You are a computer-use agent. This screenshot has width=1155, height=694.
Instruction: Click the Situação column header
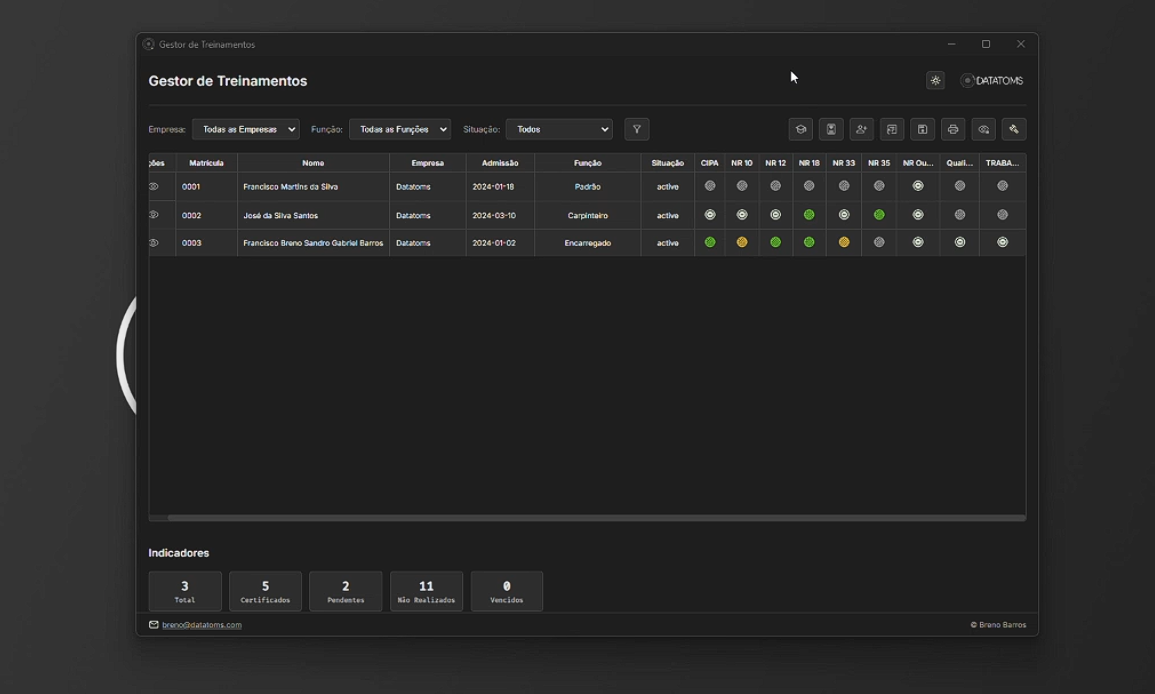point(667,163)
